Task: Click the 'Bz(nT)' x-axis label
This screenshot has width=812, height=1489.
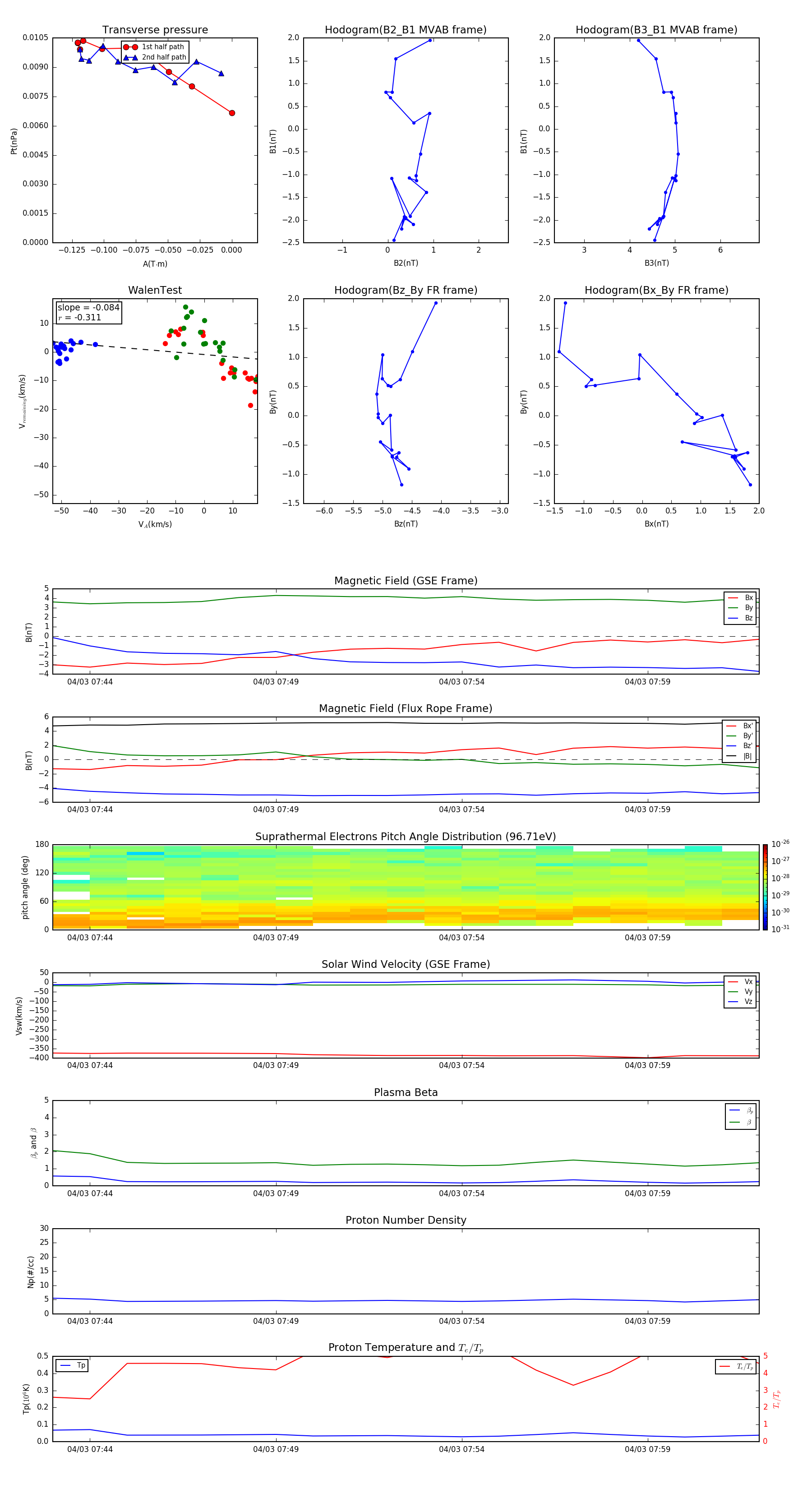Action: coord(406,524)
